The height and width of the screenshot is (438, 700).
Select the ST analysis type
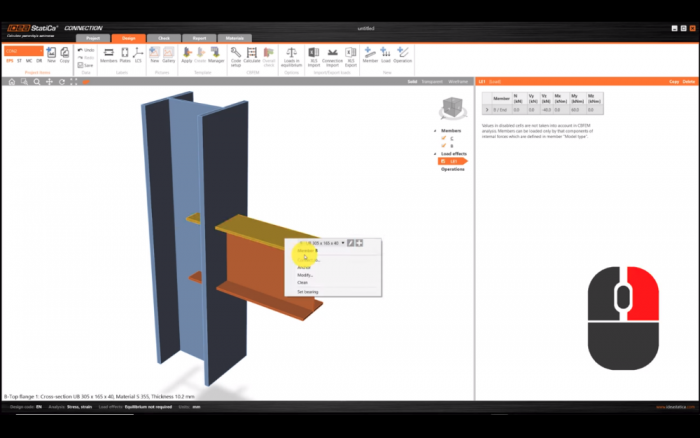(19, 61)
